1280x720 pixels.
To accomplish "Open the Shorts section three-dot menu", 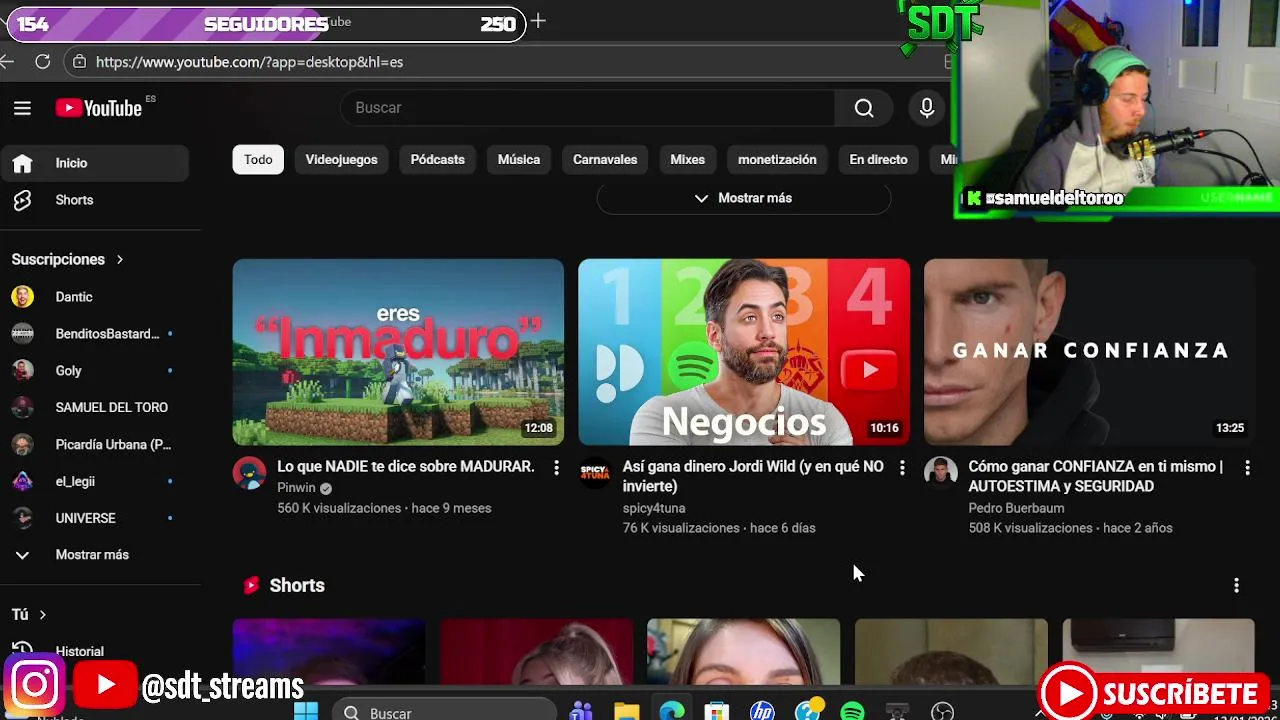I will 1236,585.
